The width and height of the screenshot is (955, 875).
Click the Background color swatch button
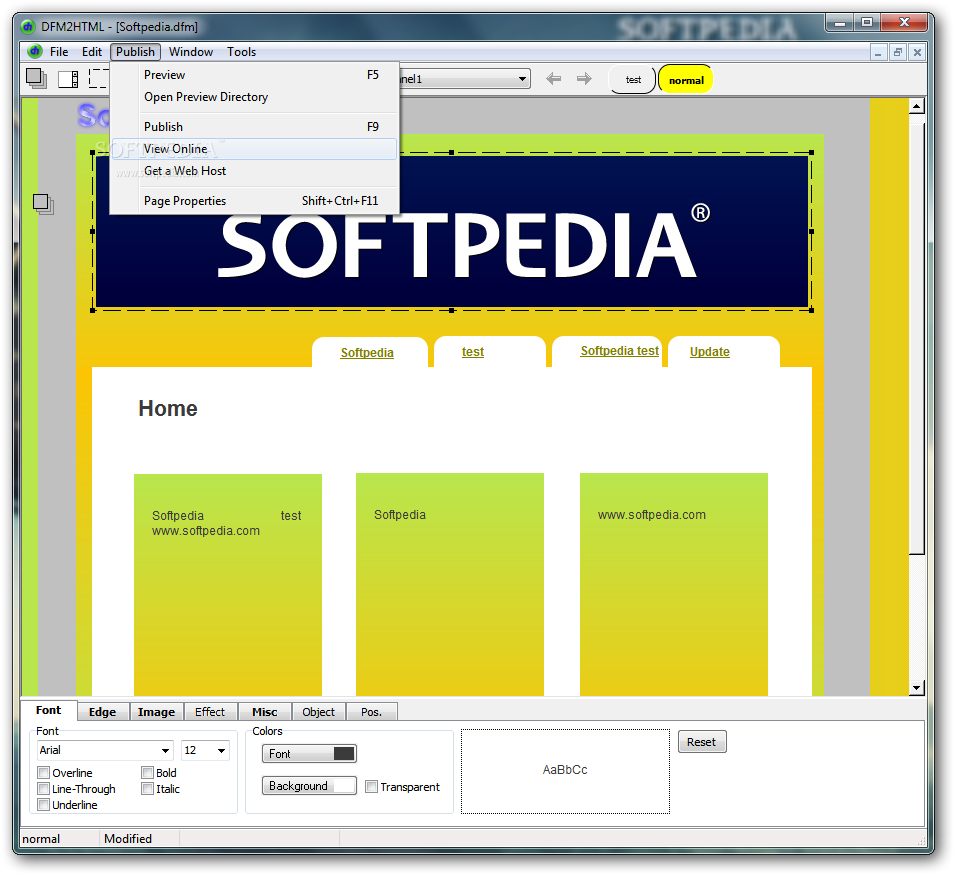click(x=309, y=786)
